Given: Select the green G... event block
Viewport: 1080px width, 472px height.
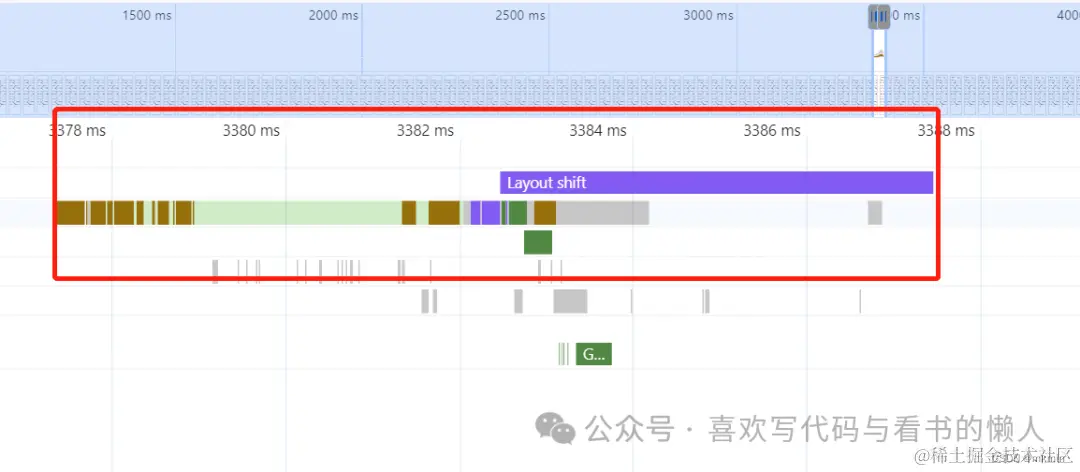Looking at the screenshot, I should point(594,354).
